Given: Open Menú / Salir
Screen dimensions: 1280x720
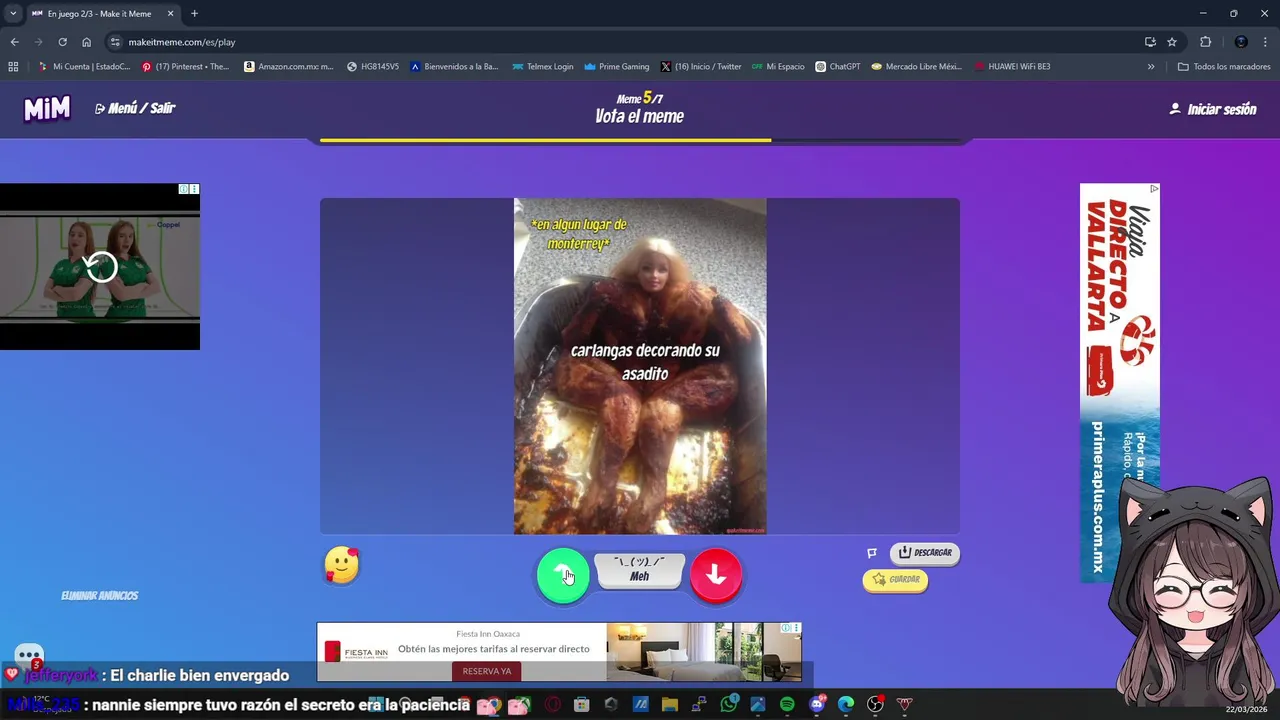Looking at the screenshot, I should tap(135, 108).
